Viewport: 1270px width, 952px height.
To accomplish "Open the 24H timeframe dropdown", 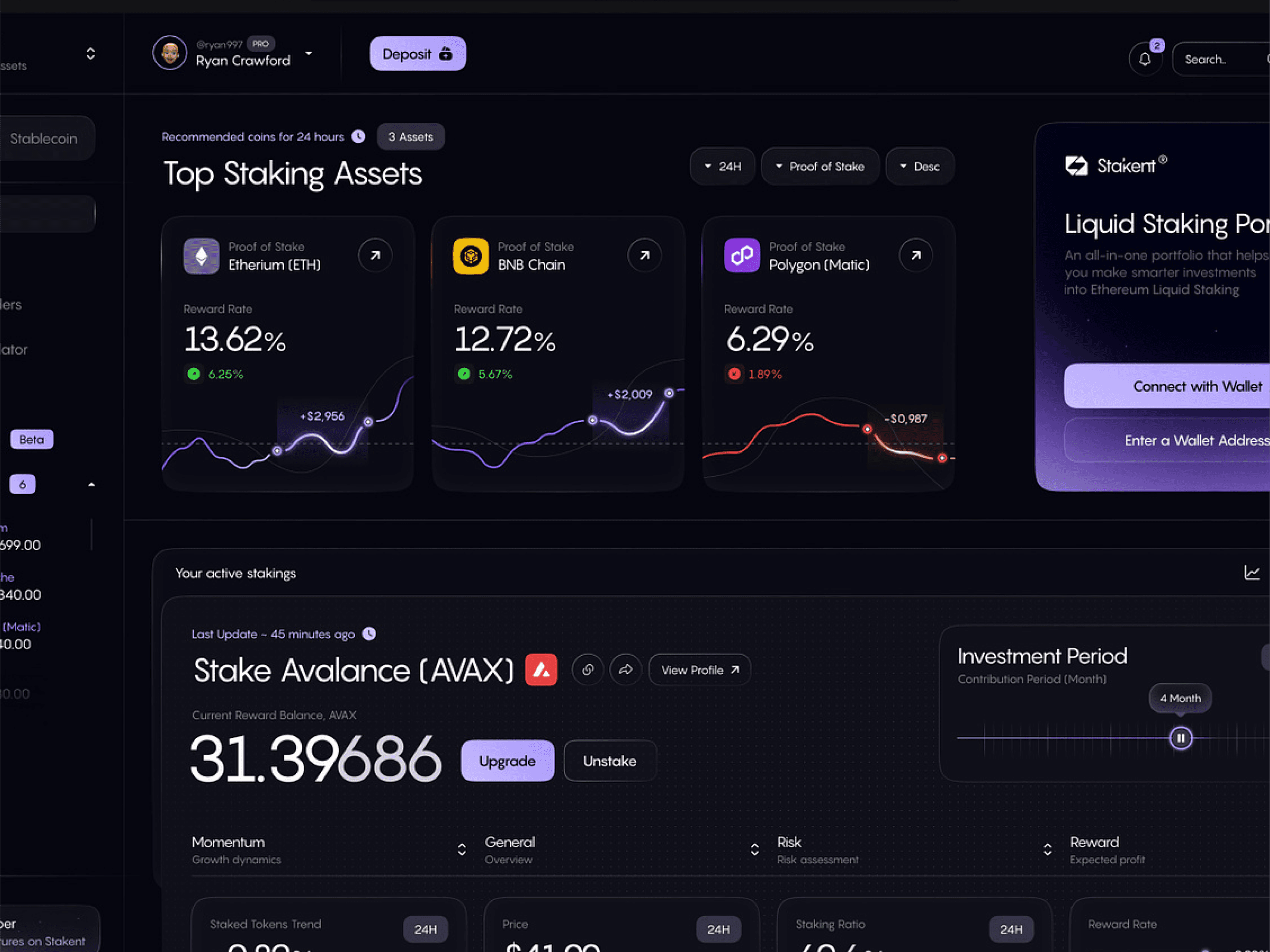I will pyautogui.click(x=722, y=167).
